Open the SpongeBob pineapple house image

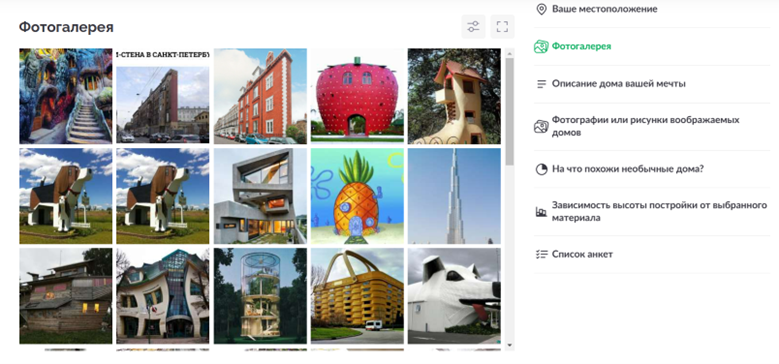pyautogui.click(x=357, y=196)
